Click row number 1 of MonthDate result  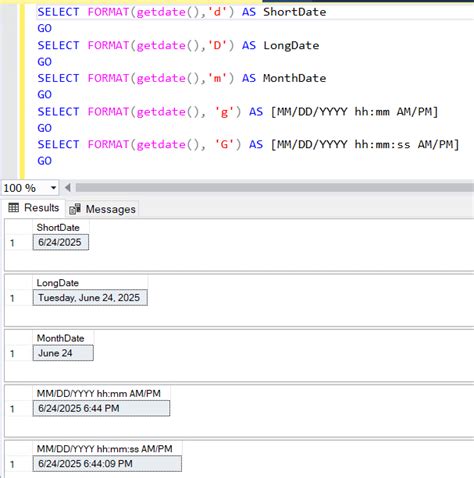pyautogui.click(x=12, y=353)
